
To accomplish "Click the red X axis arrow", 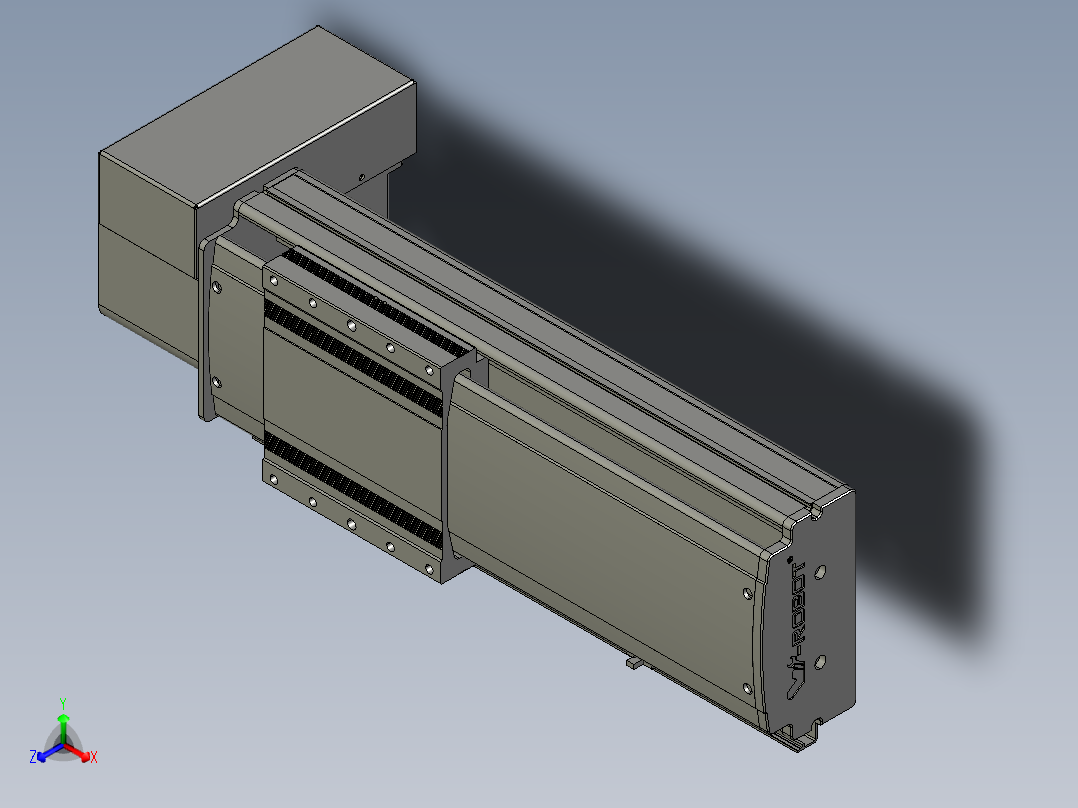I will pyautogui.click(x=78, y=752).
